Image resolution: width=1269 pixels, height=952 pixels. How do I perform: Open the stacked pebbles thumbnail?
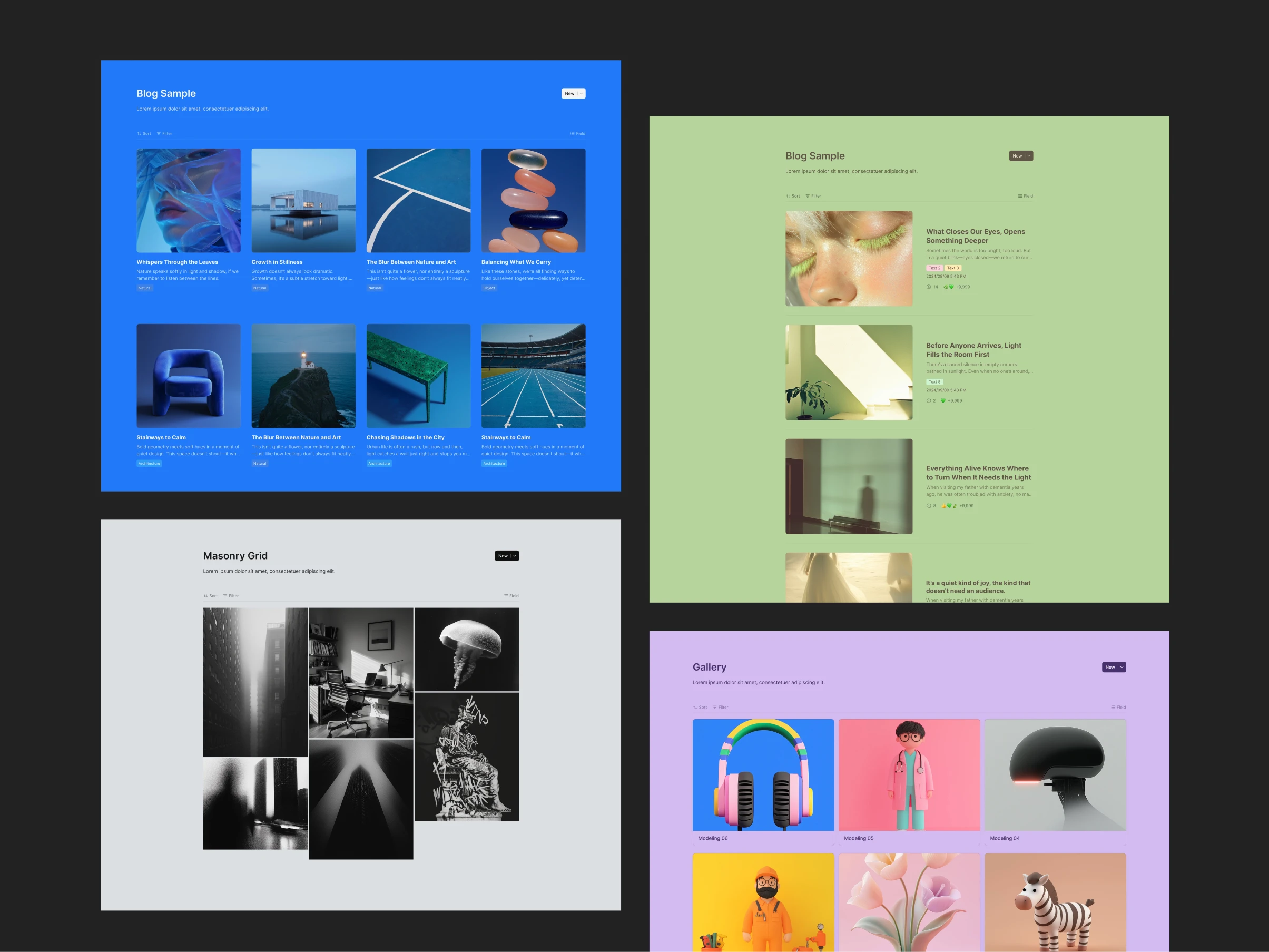[534, 201]
